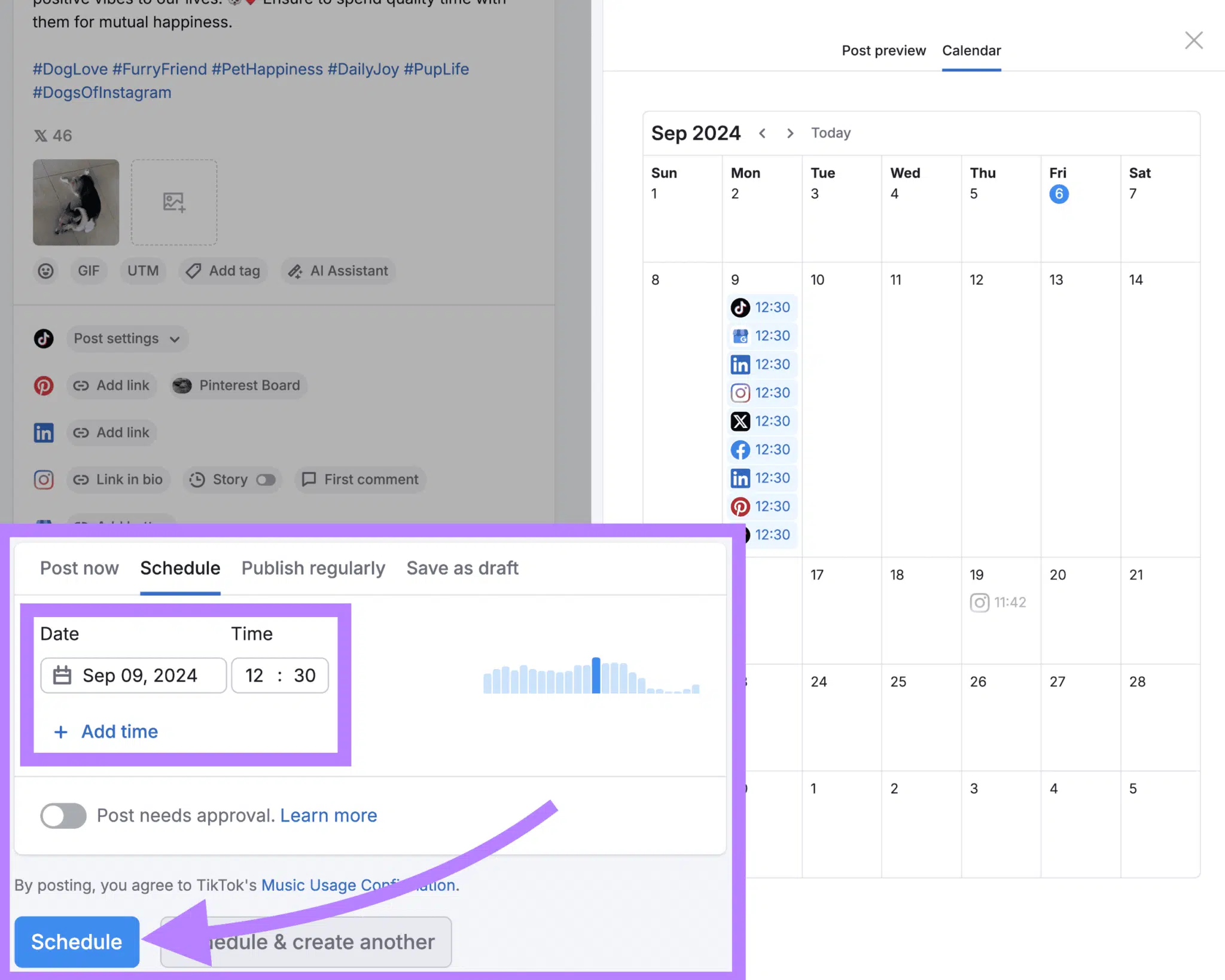Open the Pinterest 12:30 post on Sep 9

(x=762, y=506)
